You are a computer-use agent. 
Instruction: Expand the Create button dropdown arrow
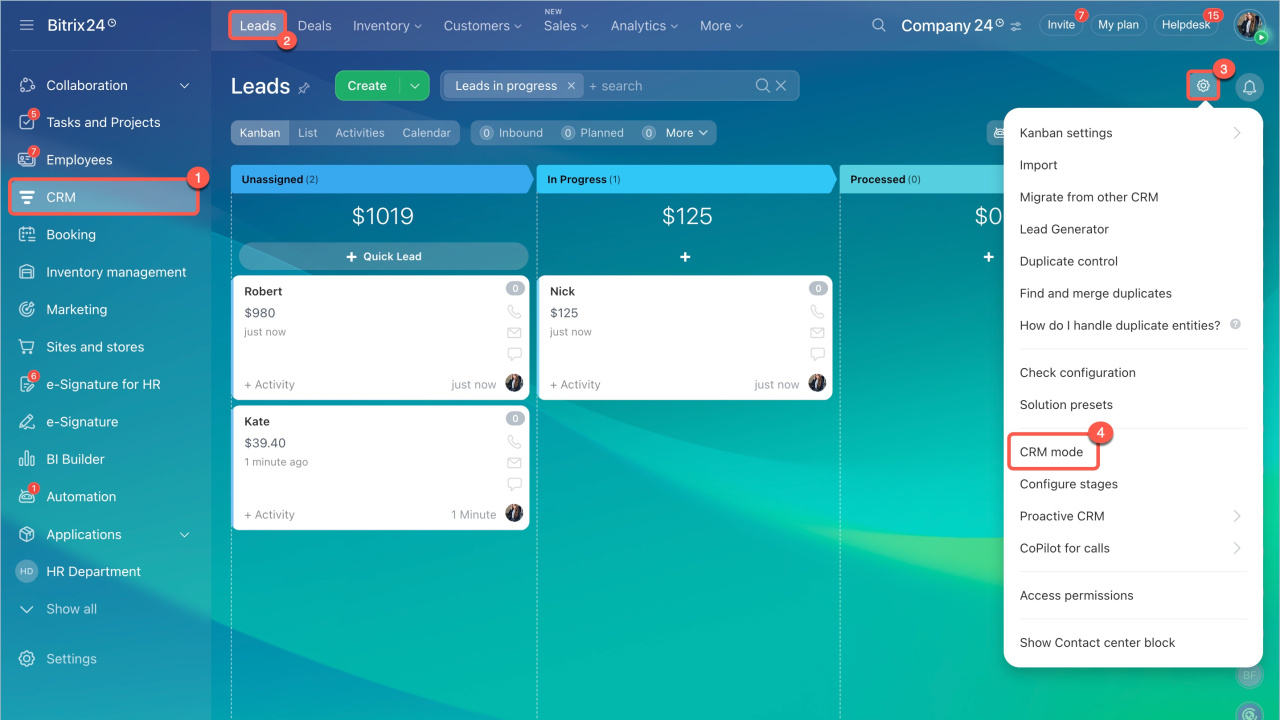(414, 86)
